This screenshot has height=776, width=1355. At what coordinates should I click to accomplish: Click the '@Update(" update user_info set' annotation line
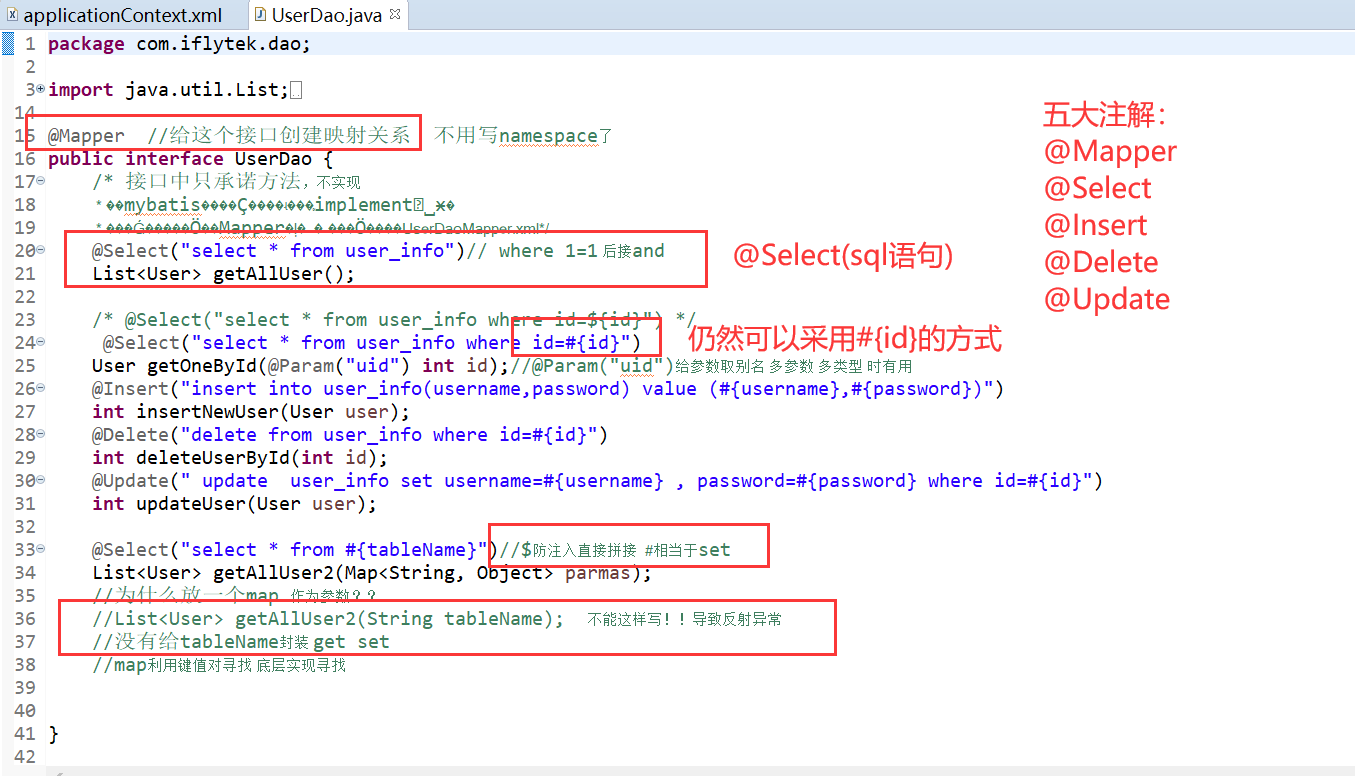(597, 481)
